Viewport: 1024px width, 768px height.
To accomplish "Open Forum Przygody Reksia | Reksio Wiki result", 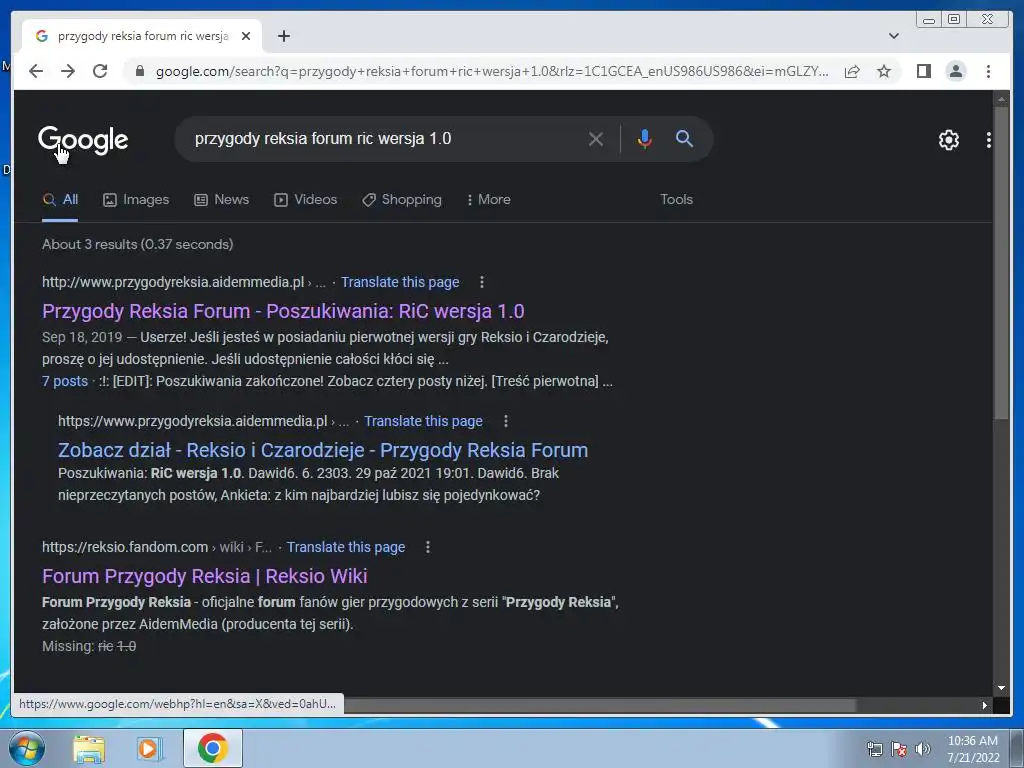I will [204, 576].
